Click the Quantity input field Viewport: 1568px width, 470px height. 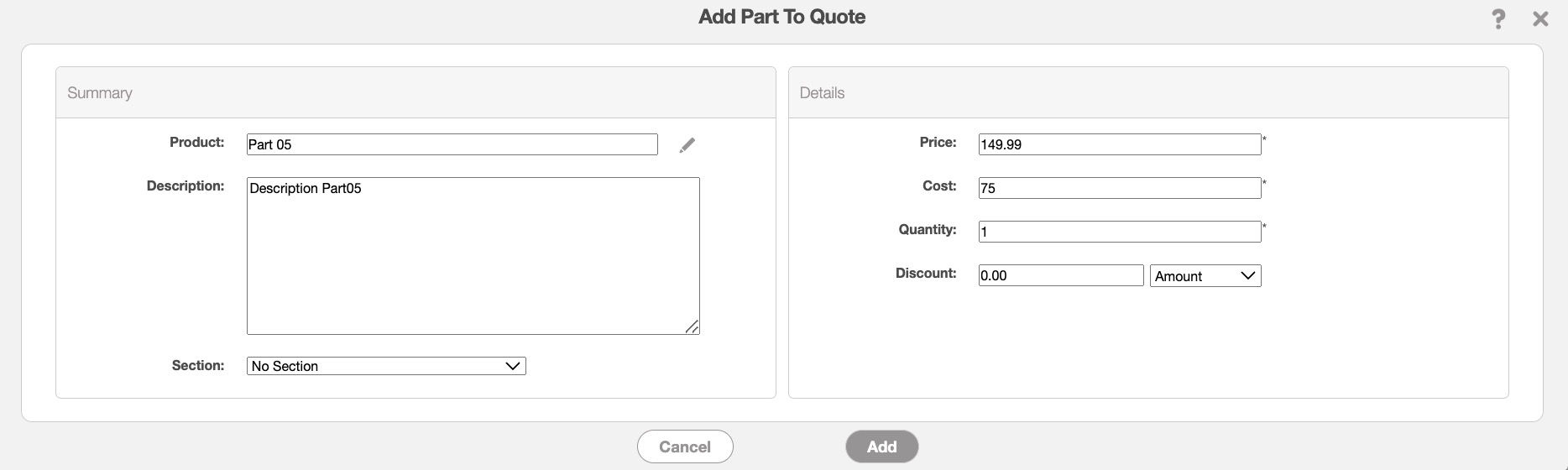[x=1119, y=232]
